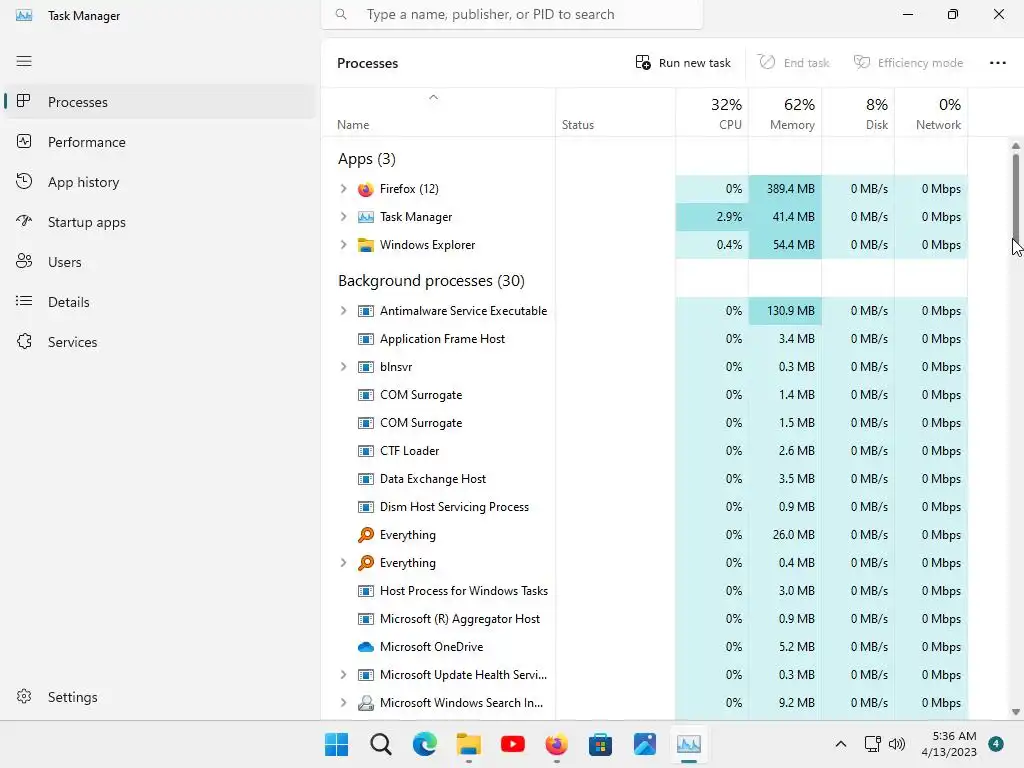Open the App history page
Screen dimensions: 1024x768
click(x=159, y=182)
